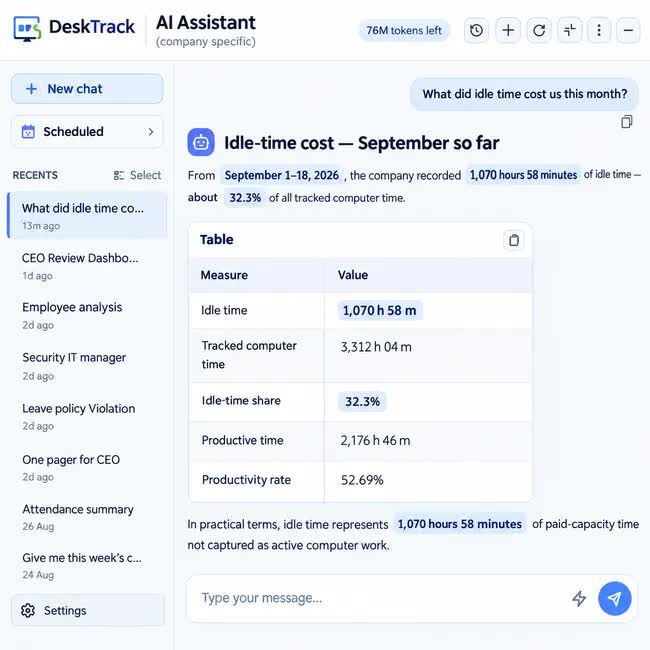This screenshot has width=650, height=650.
Task: Click the plus icon in the header
Action: (x=508, y=30)
